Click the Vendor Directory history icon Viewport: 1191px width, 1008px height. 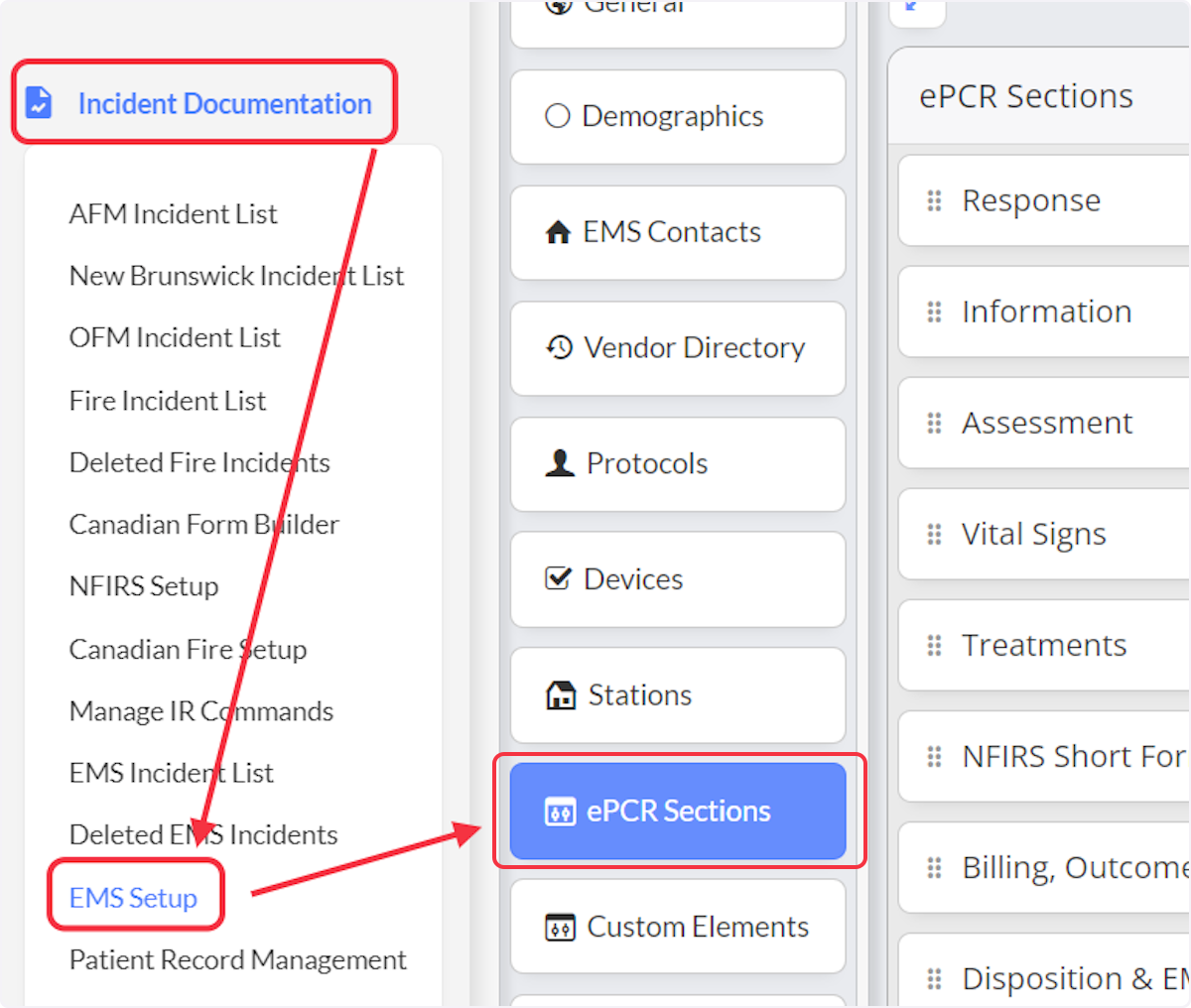[x=559, y=347]
